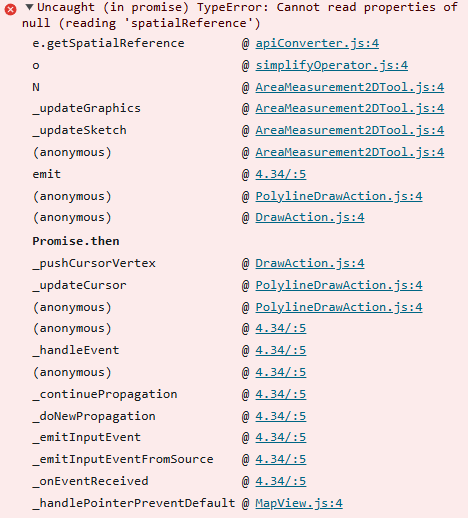This screenshot has height=518, width=468.
Task: Click the e.getSpatialReference frame name
Action: coord(108,43)
